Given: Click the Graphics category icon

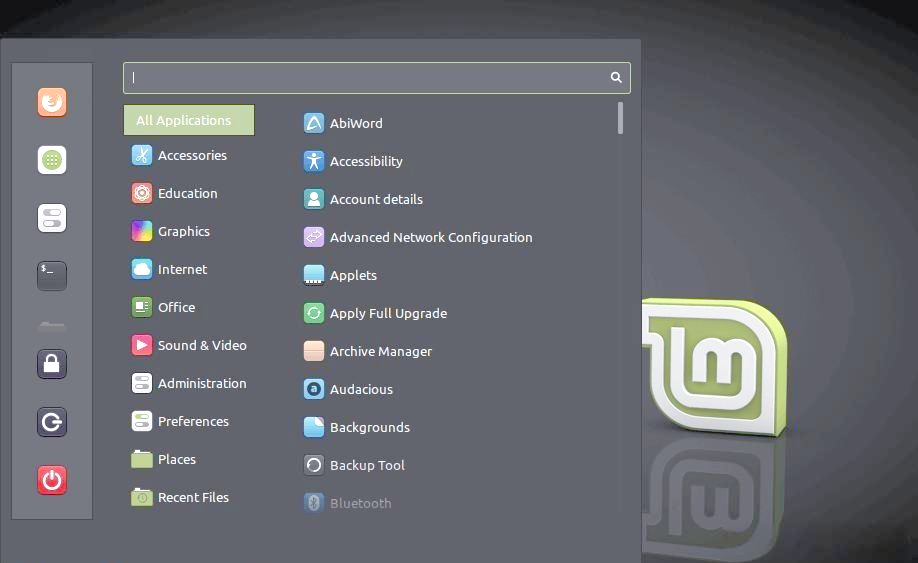Looking at the screenshot, I should click(142, 231).
